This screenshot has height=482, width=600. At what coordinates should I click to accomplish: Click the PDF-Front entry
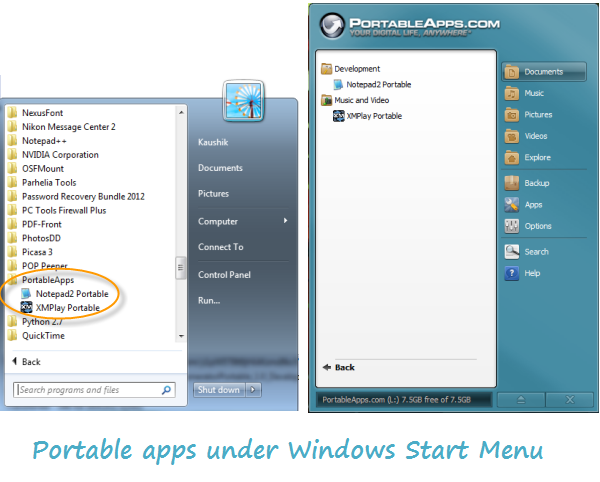34,224
